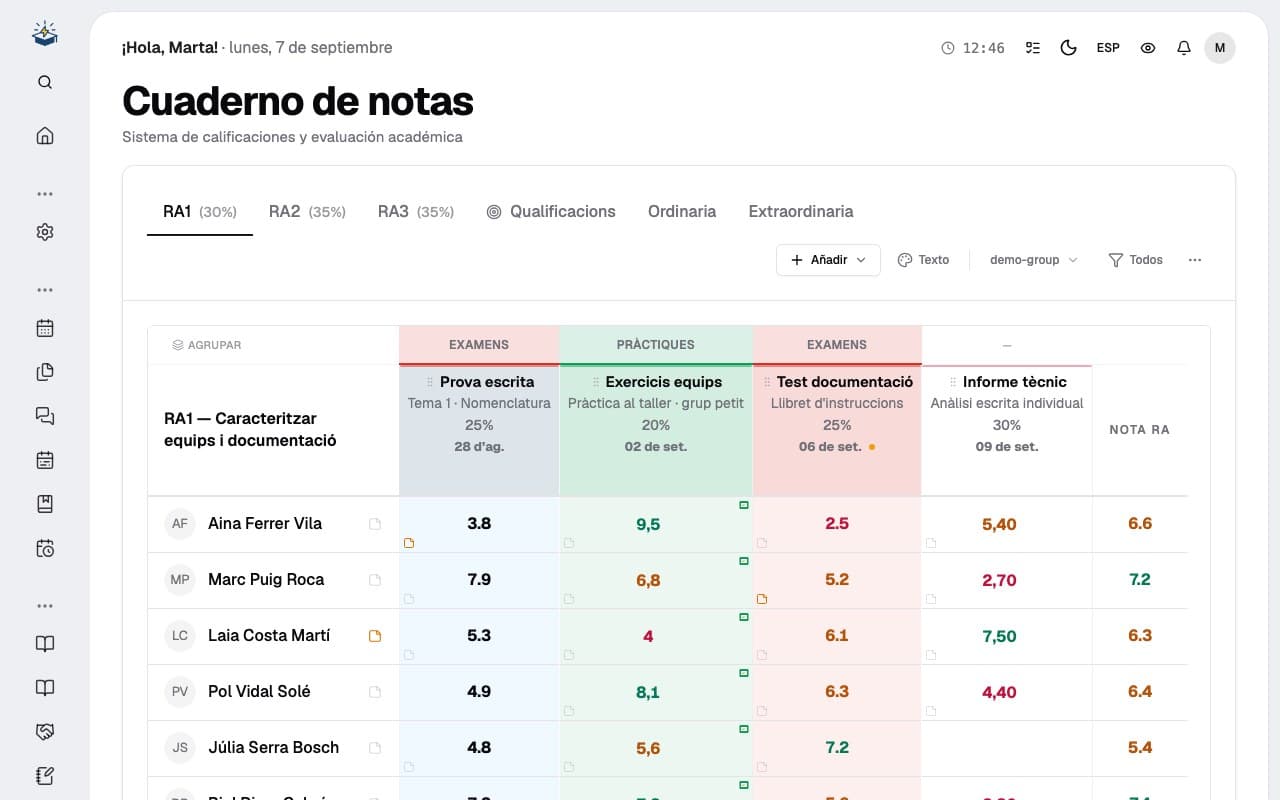Open the Todos filter dropdown
This screenshot has height=800, width=1280.
[x=1136, y=260]
